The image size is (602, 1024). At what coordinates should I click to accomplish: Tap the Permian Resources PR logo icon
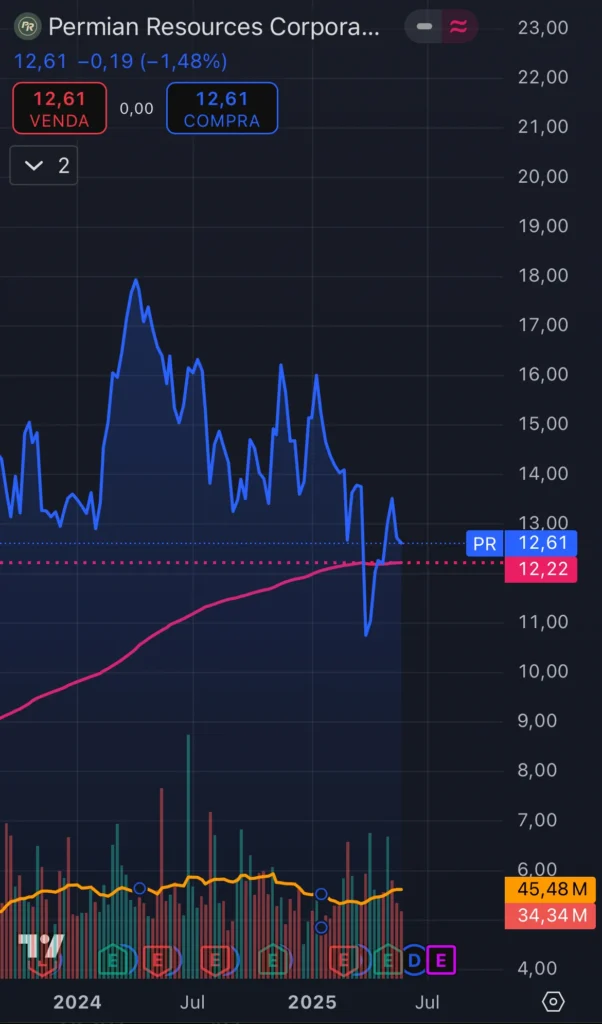click(x=27, y=27)
